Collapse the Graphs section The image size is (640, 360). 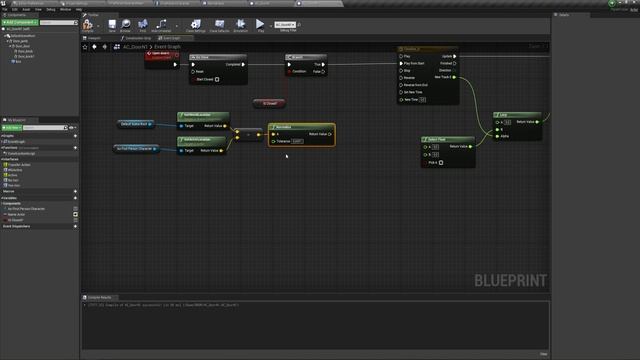point(2,136)
